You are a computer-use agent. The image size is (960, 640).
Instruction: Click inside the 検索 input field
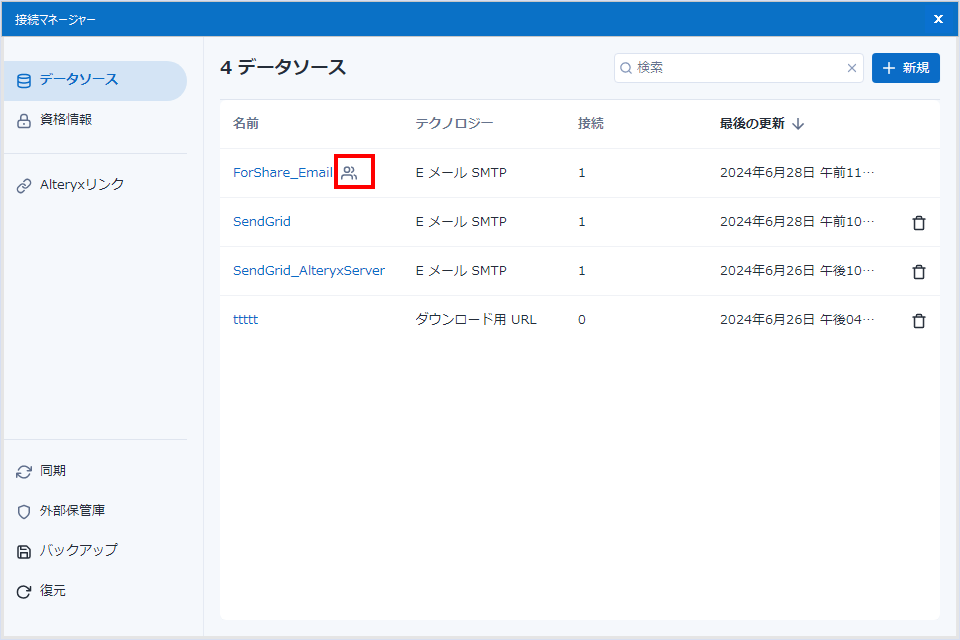click(738, 68)
